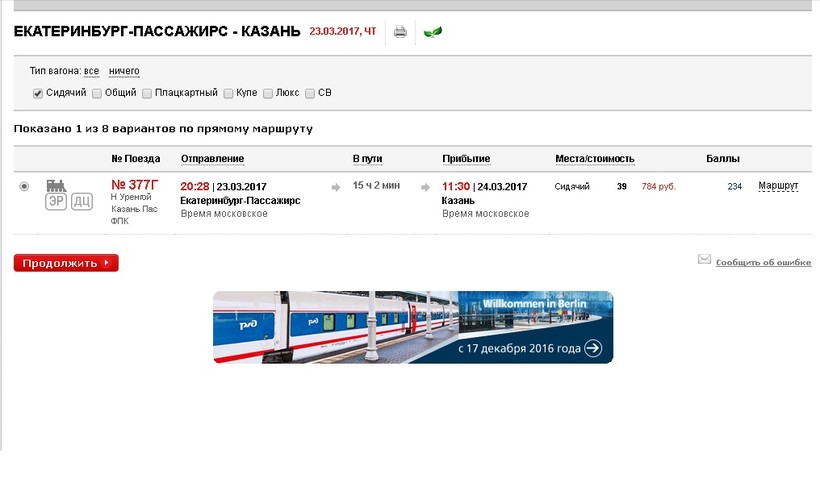Enable the Плацкартный checkbox
Image resolution: width=820 pixels, height=487 pixels.
(x=147, y=93)
